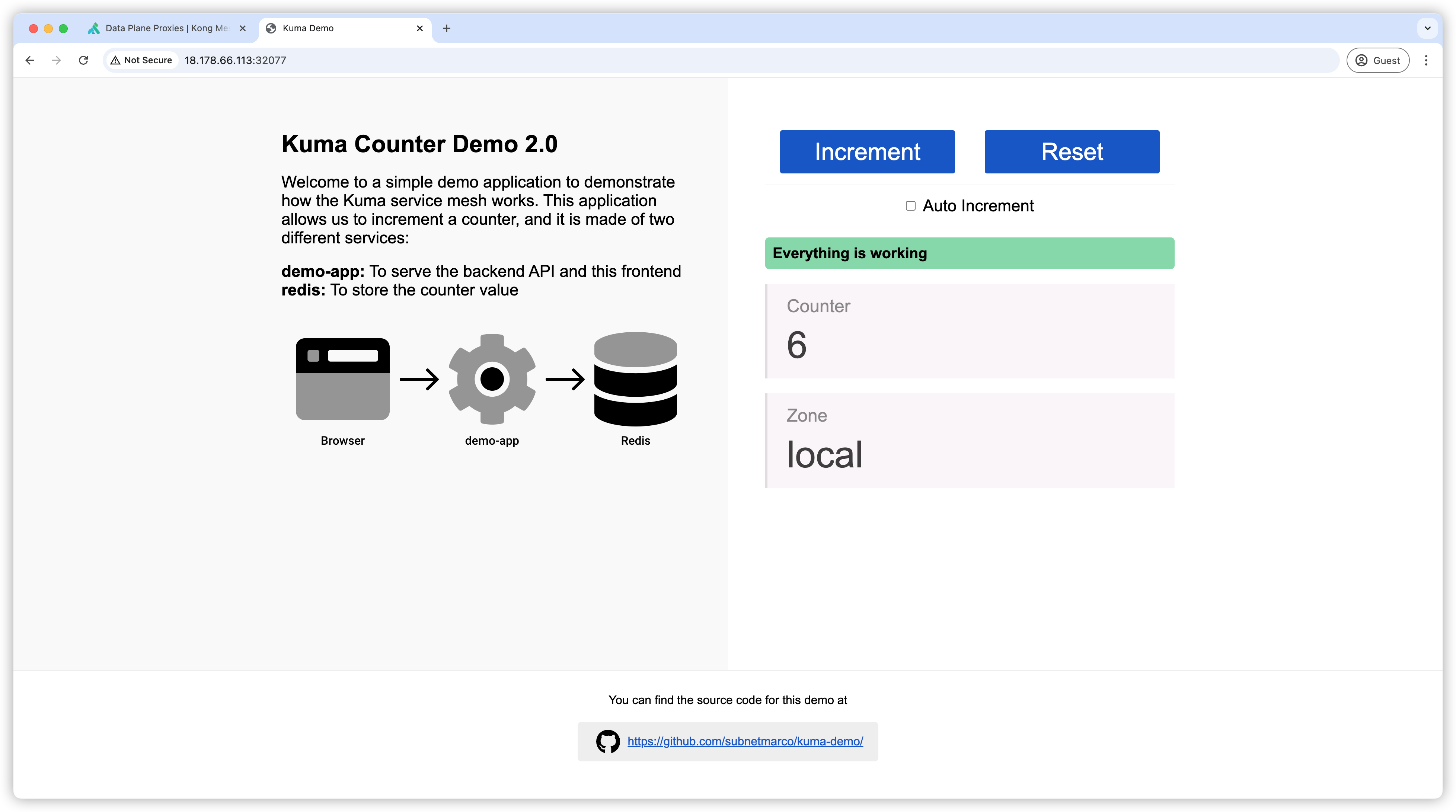Open the Guest profile button
Screen dimensions: 1456x812
(1377, 60)
